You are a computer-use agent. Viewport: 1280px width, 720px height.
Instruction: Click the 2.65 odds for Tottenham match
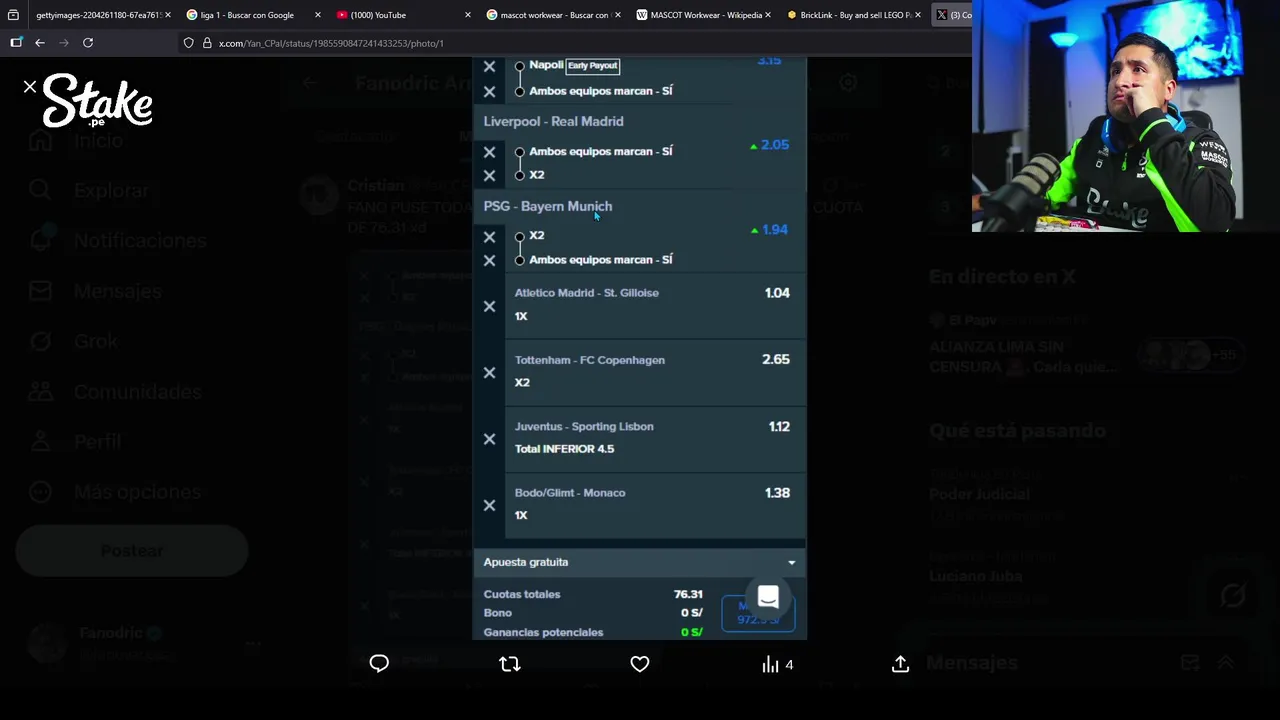tap(776, 360)
